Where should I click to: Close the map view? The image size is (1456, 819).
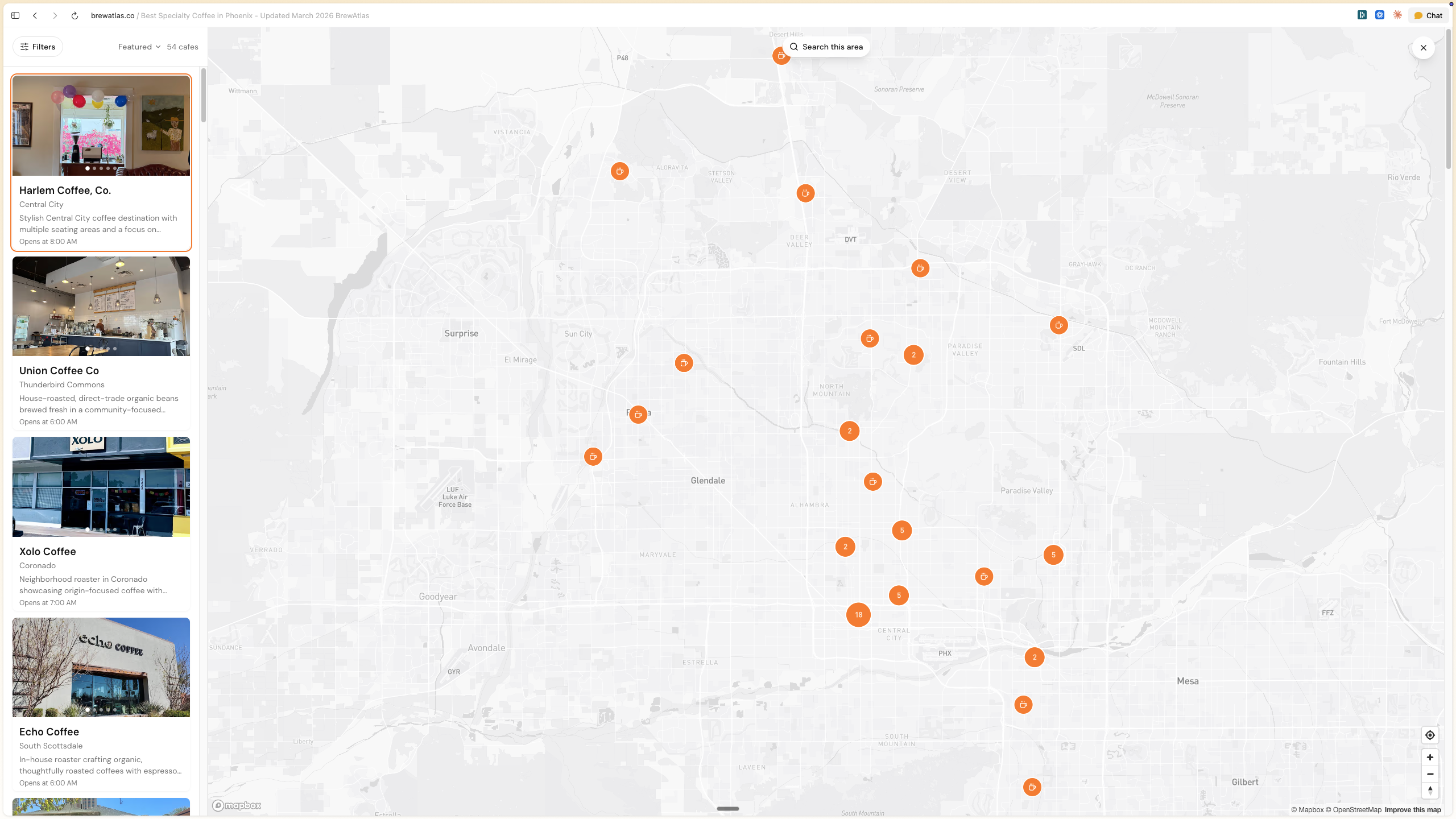tap(1423, 48)
